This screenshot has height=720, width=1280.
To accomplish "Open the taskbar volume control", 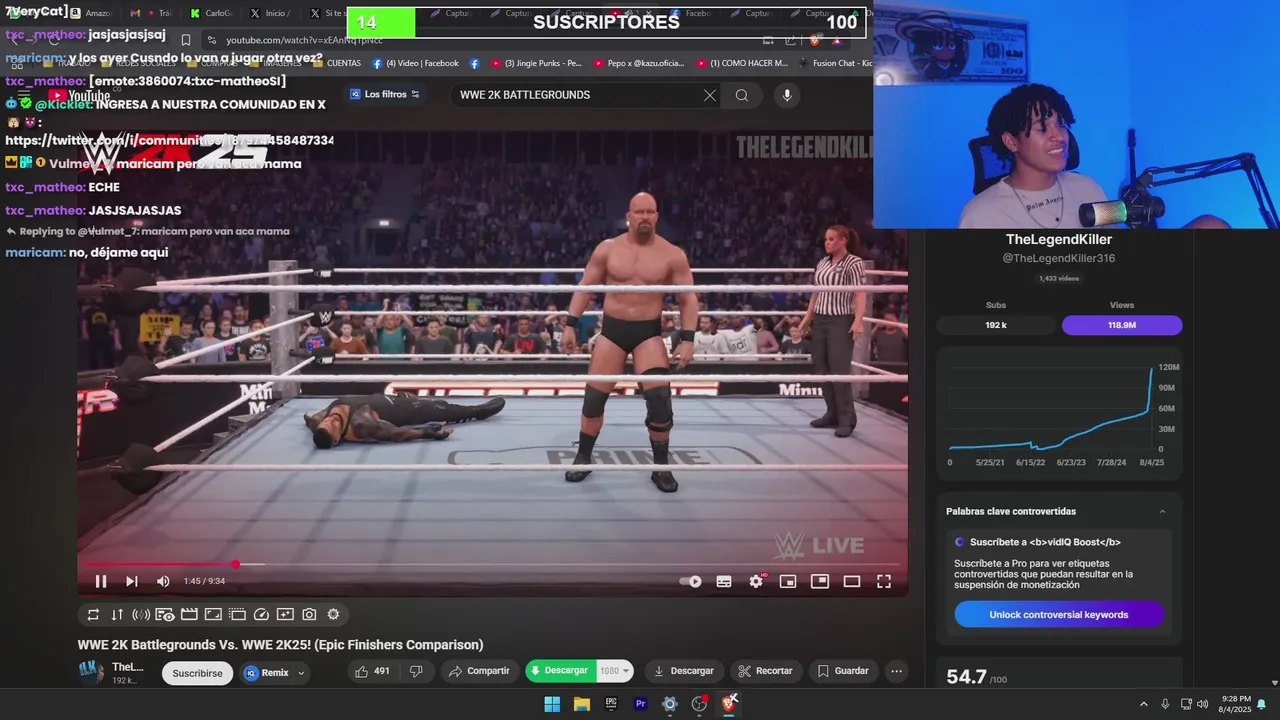I will (x=1202, y=704).
